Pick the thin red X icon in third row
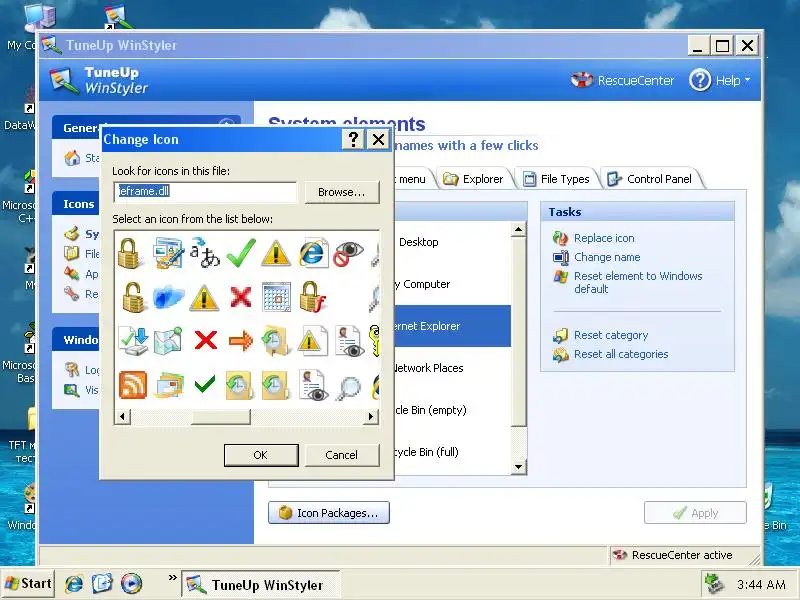 206,340
